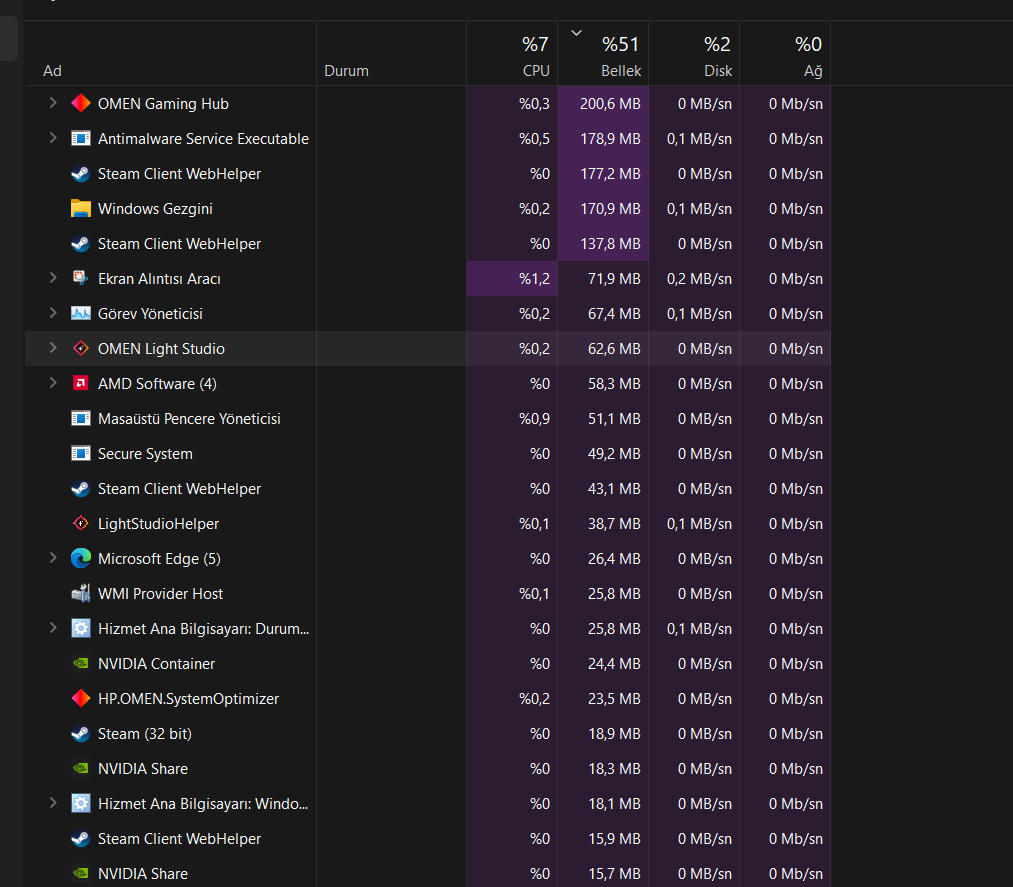The width and height of the screenshot is (1013, 887).
Task: Select the Windows Gezgini process name
Action: 155,209
